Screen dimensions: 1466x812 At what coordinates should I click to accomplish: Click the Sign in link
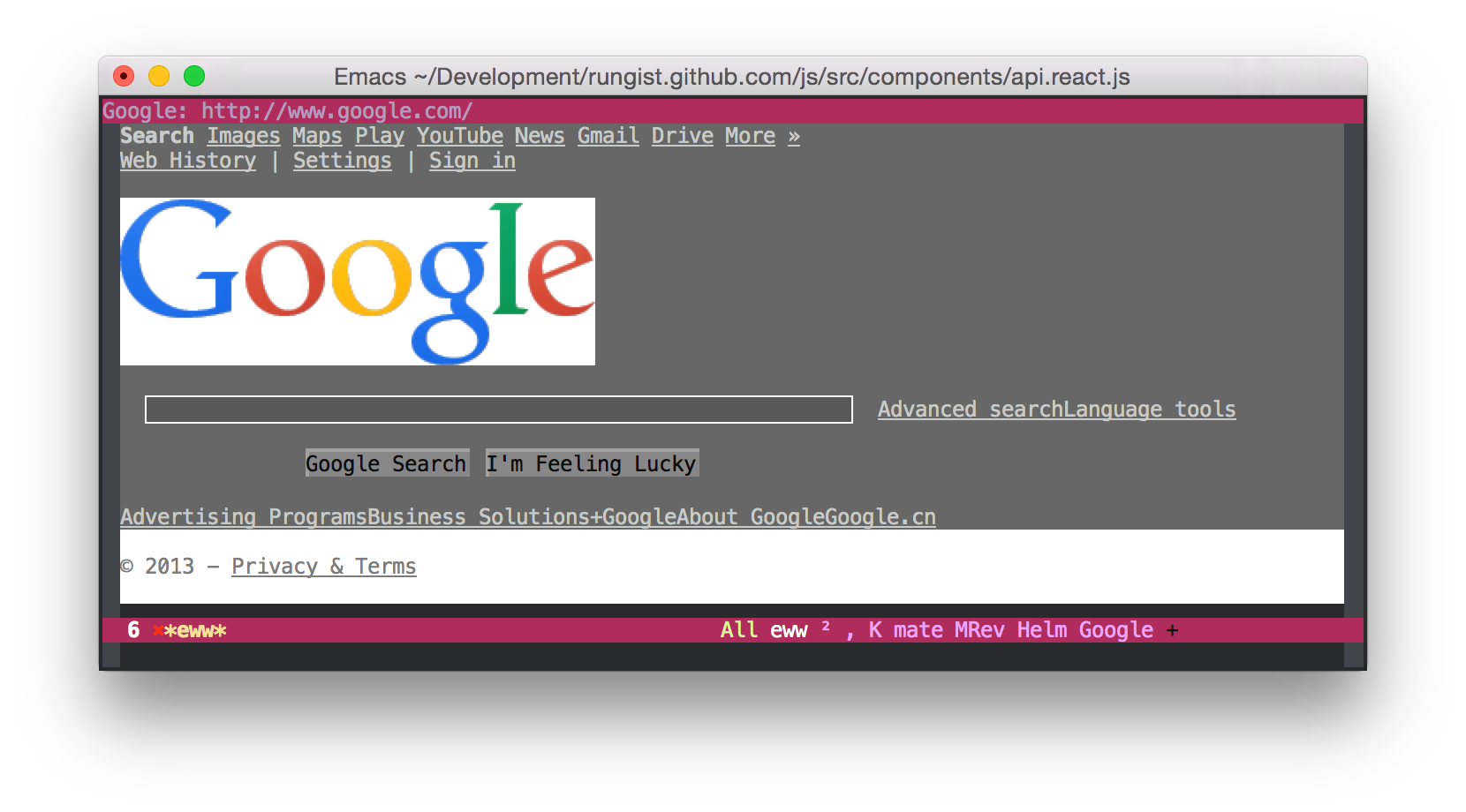click(x=472, y=161)
